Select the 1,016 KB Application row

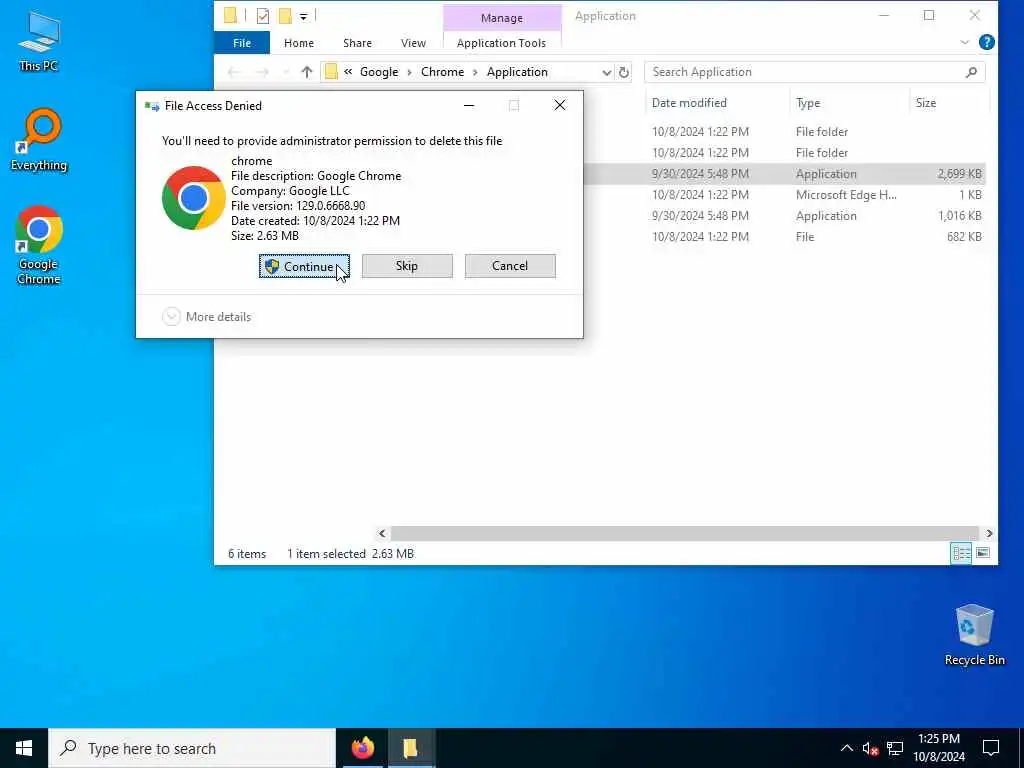tap(784, 216)
